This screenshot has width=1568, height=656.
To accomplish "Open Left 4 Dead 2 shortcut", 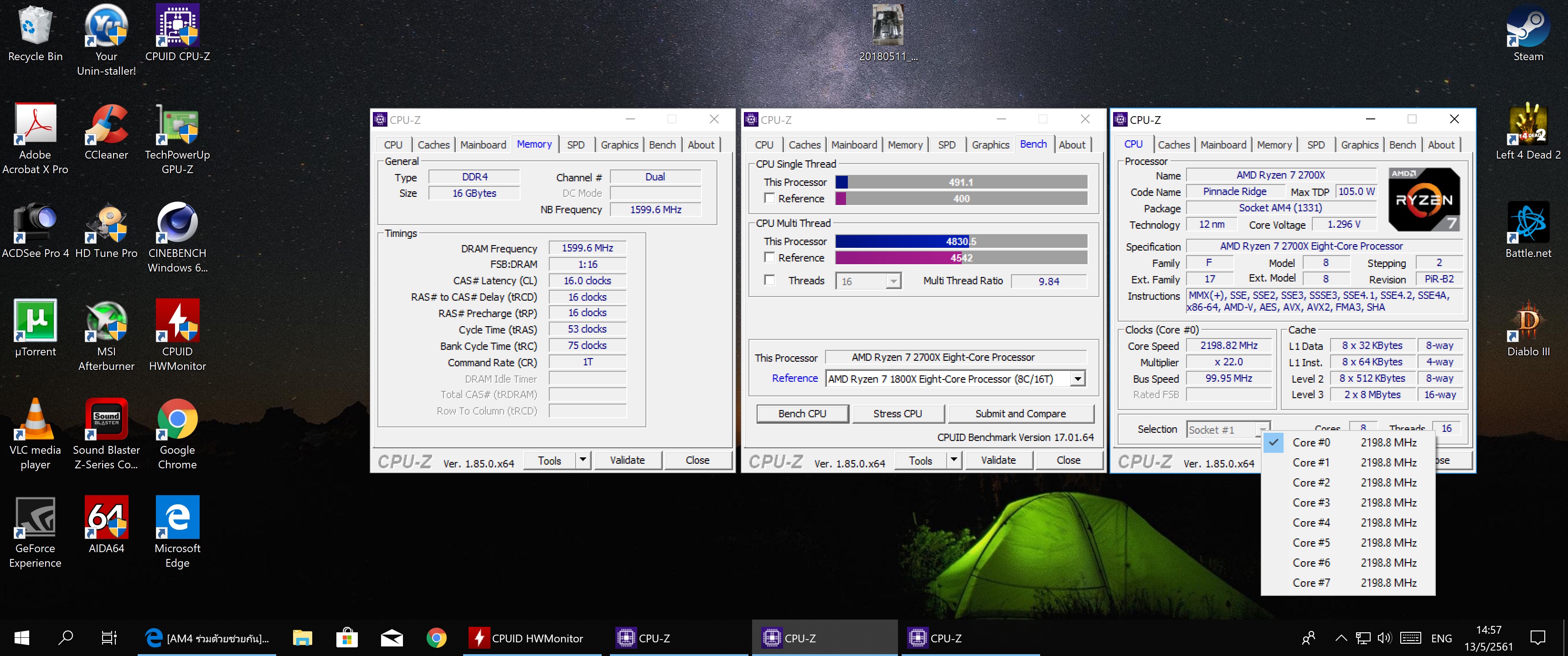I will click(1528, 132).
